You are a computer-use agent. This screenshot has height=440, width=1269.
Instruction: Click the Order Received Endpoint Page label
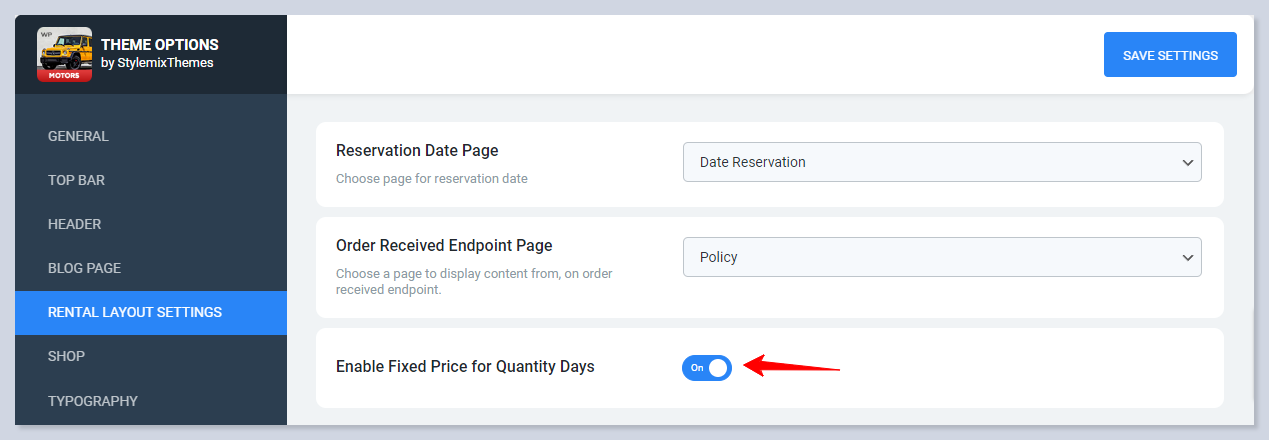click(444, 246)
